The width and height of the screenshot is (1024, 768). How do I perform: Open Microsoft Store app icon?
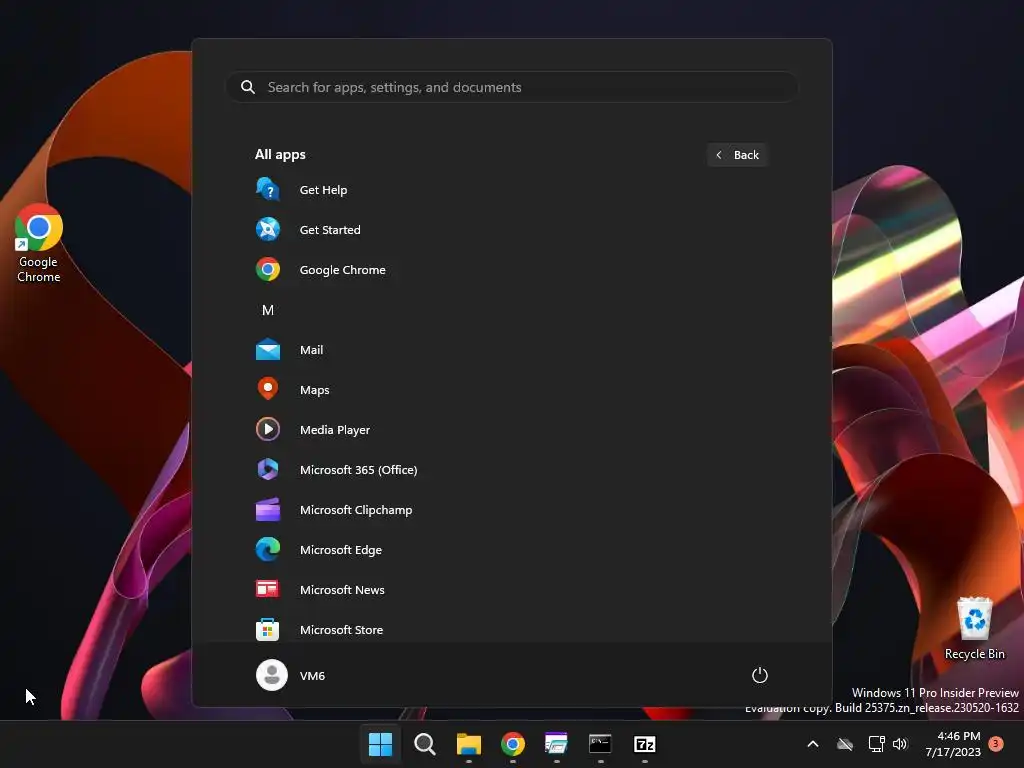point(268,630)
